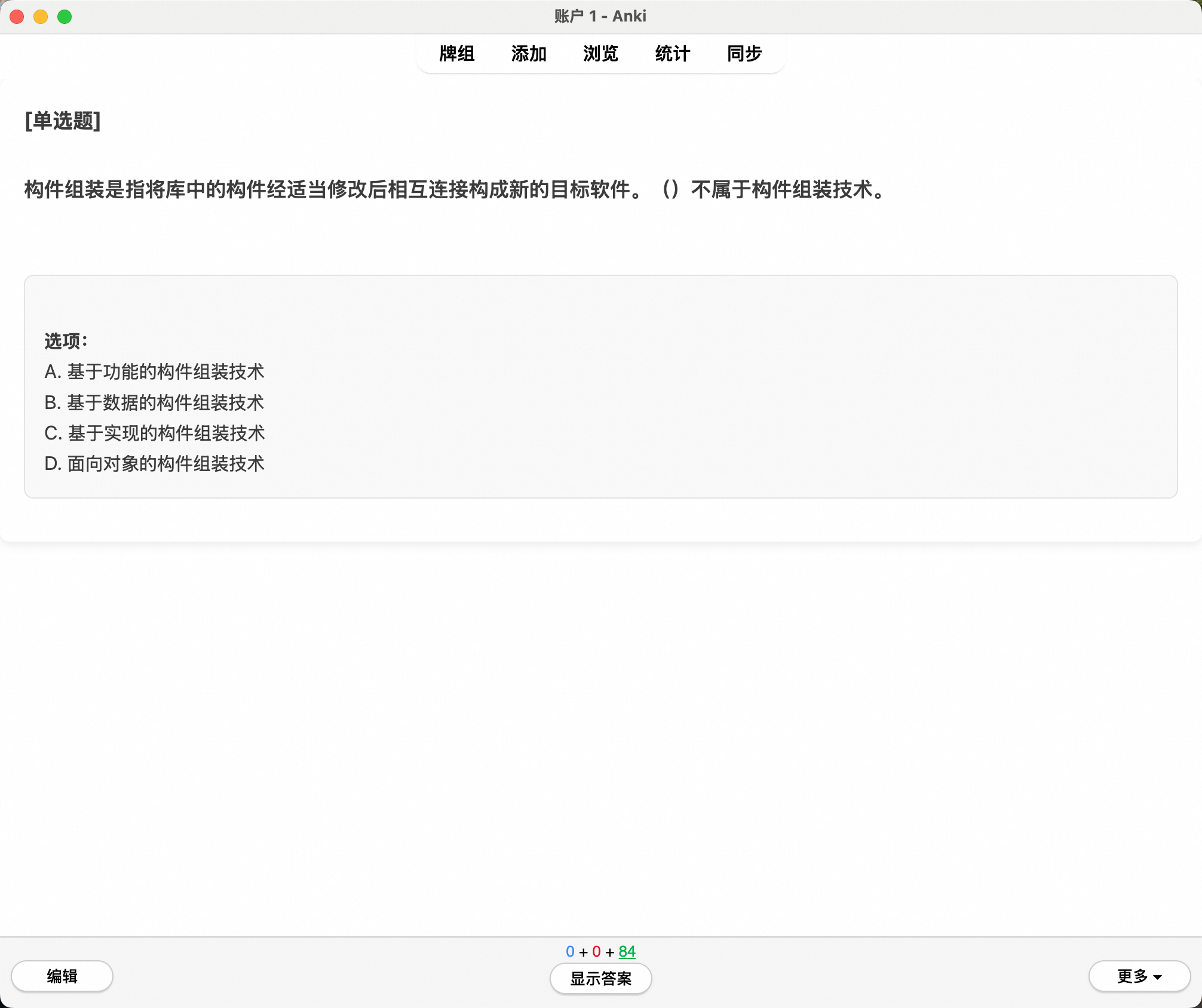
Task: Select option D 面向对象的构件组装技术
Action: (154, 463)
